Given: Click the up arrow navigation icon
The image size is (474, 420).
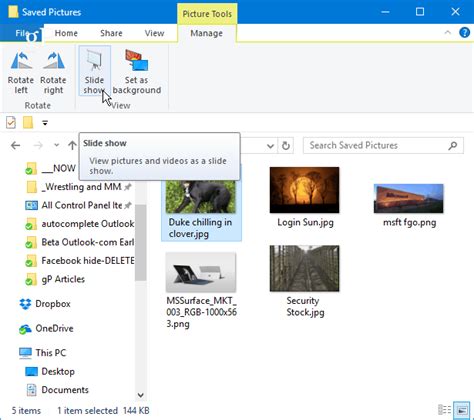Looking at the screenshot, I should pos(72,145).
